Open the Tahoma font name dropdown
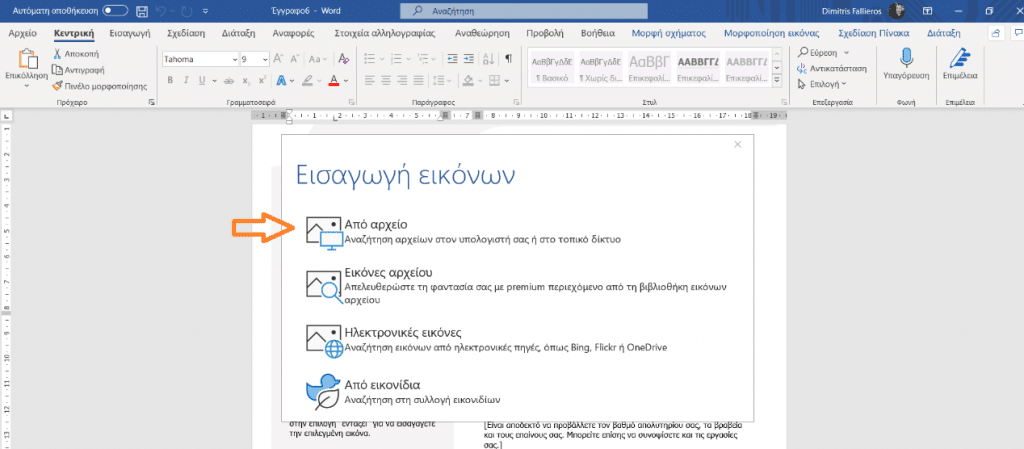Screen dimensions: 1024x449 [235, 59]
